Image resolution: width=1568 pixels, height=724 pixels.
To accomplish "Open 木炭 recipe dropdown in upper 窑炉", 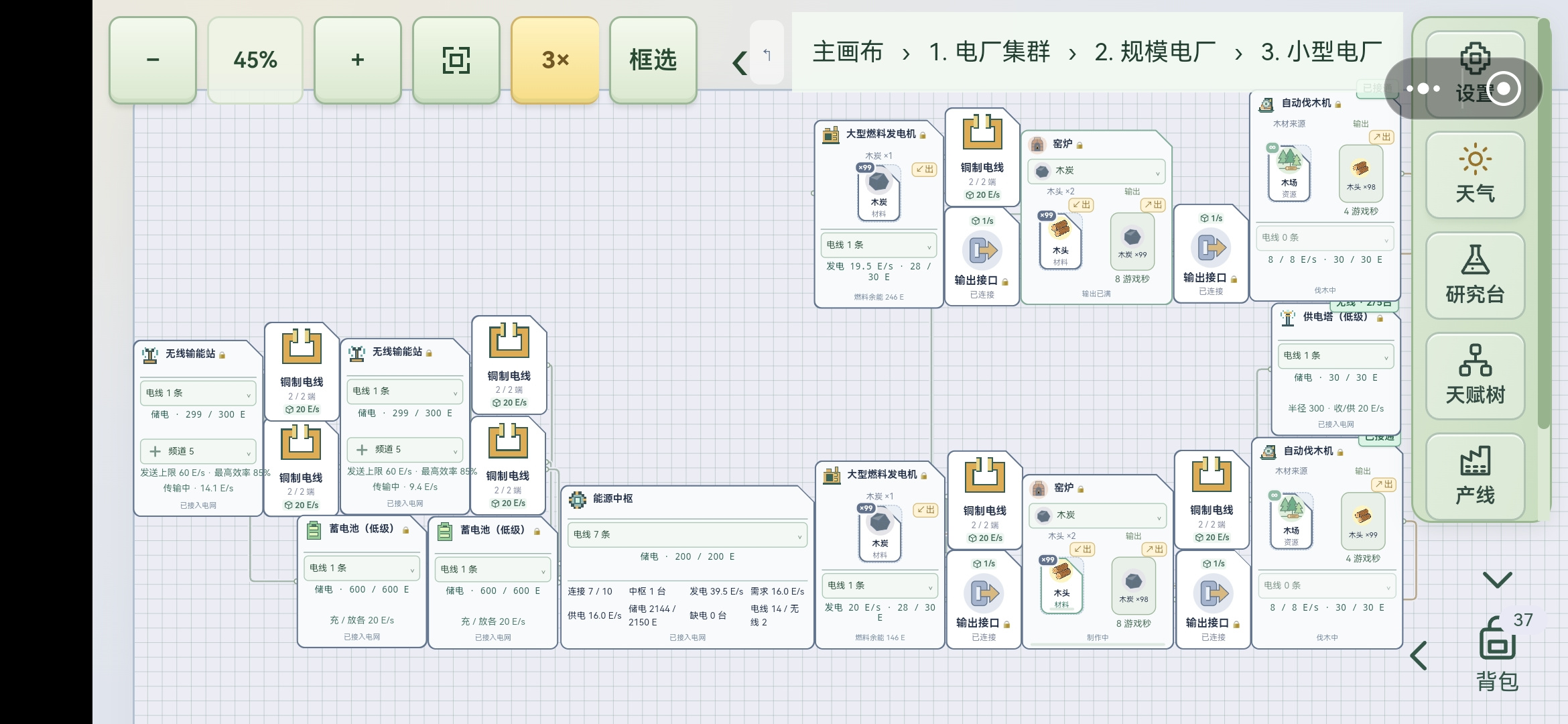I will 1096,171.
